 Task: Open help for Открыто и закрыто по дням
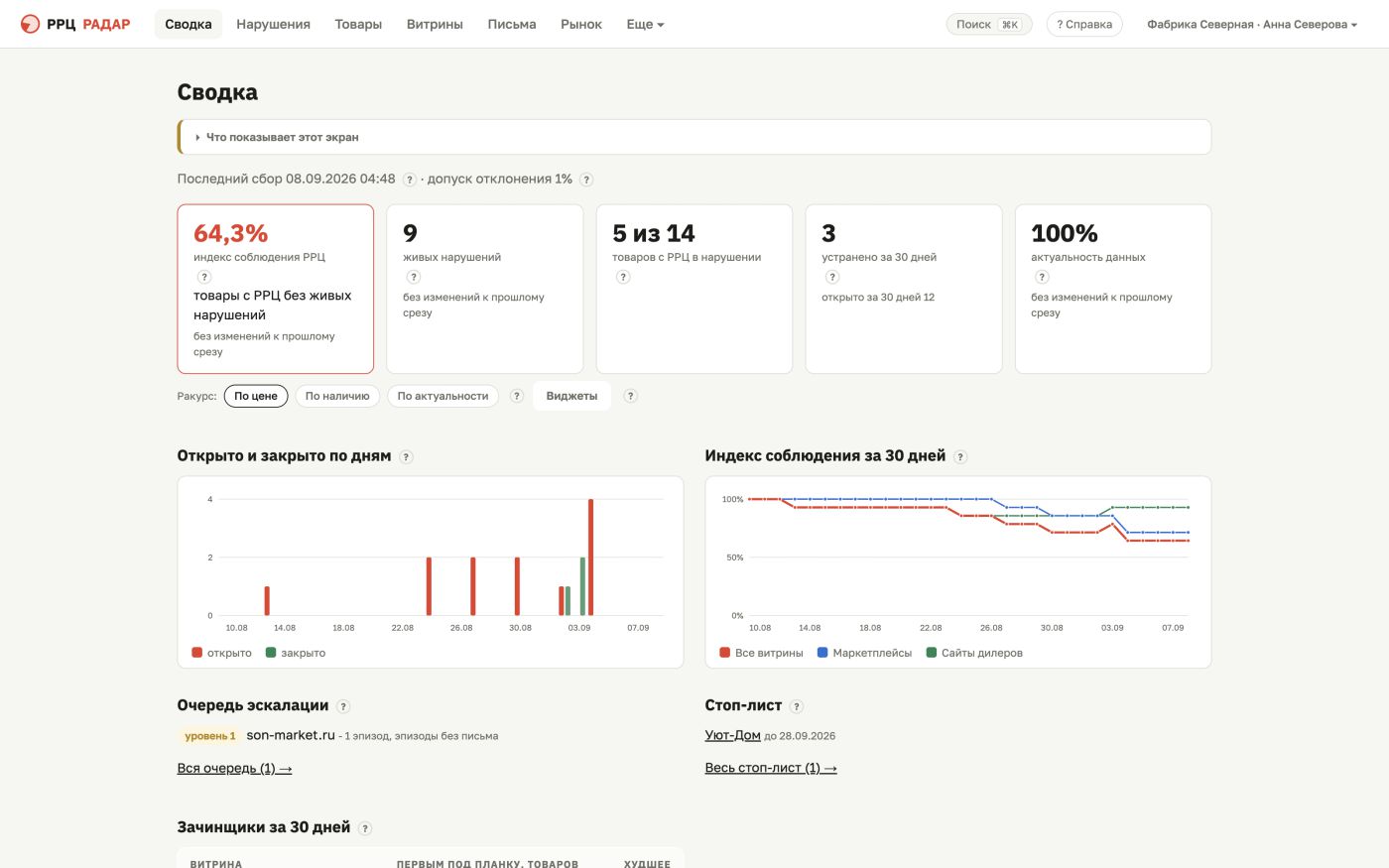[x=406, y=457]
